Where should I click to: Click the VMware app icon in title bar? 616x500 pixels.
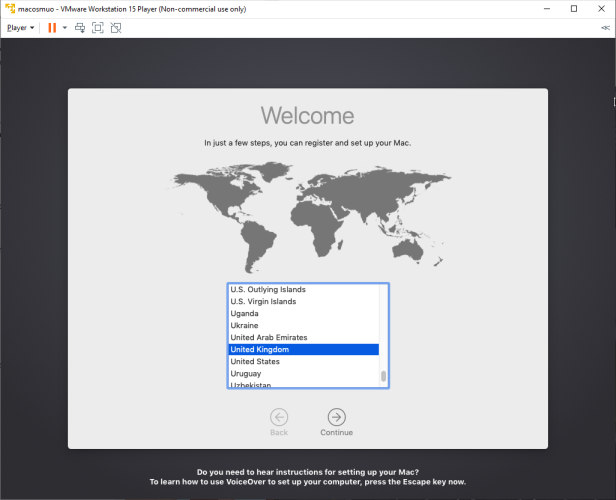click(9, 8)
